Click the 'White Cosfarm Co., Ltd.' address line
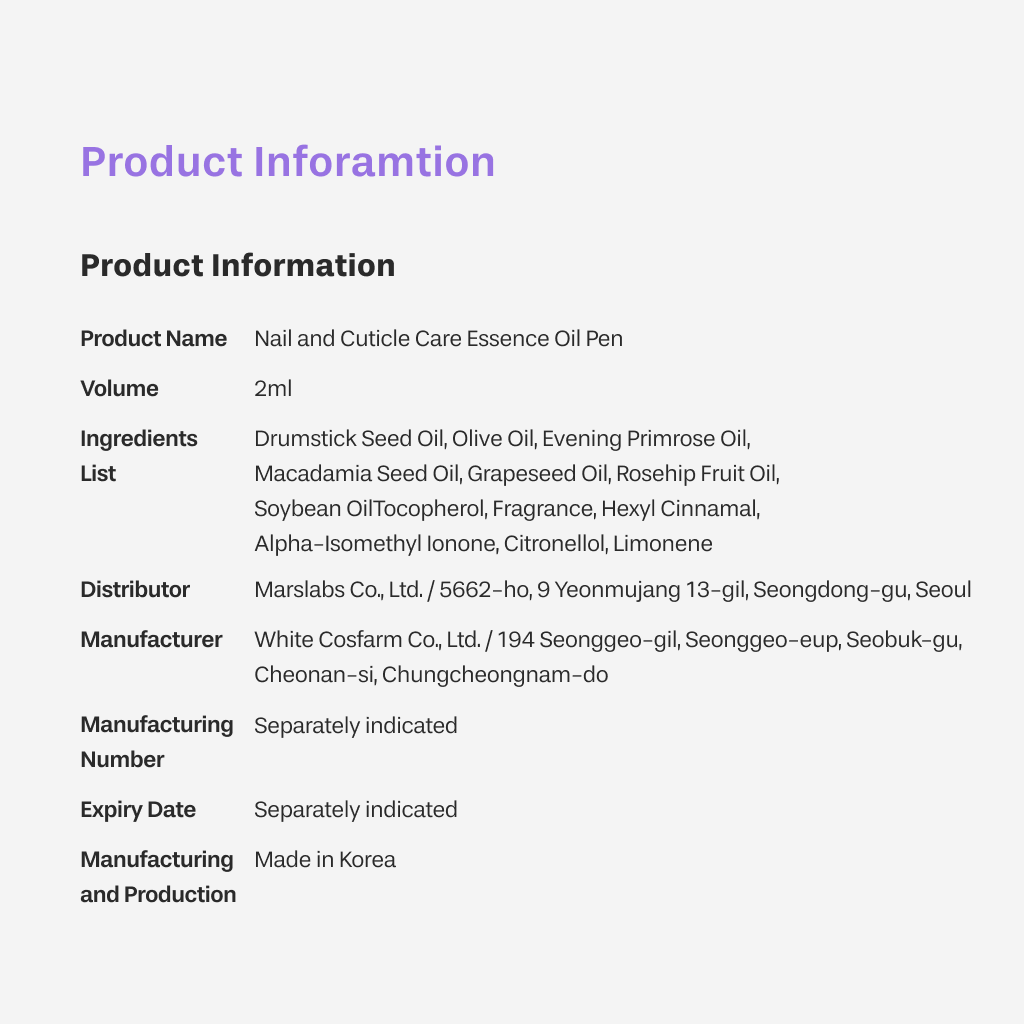 (x=608, y=640)
